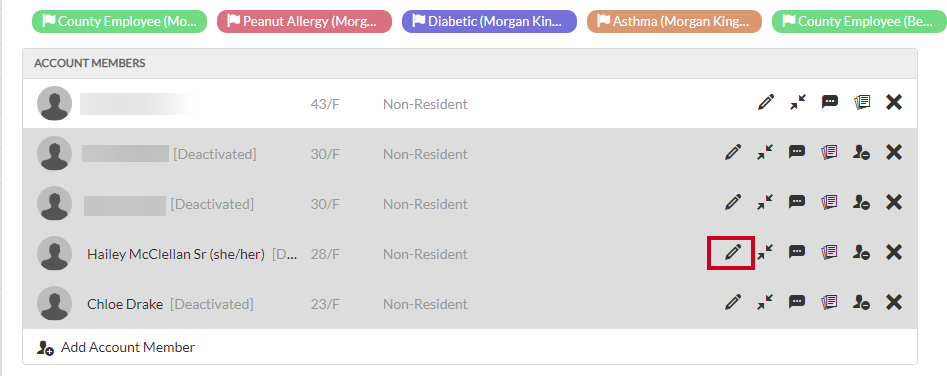Delete Hailey McClellan Sr with the X icon
947x376 pixels.
pos(894,252)
